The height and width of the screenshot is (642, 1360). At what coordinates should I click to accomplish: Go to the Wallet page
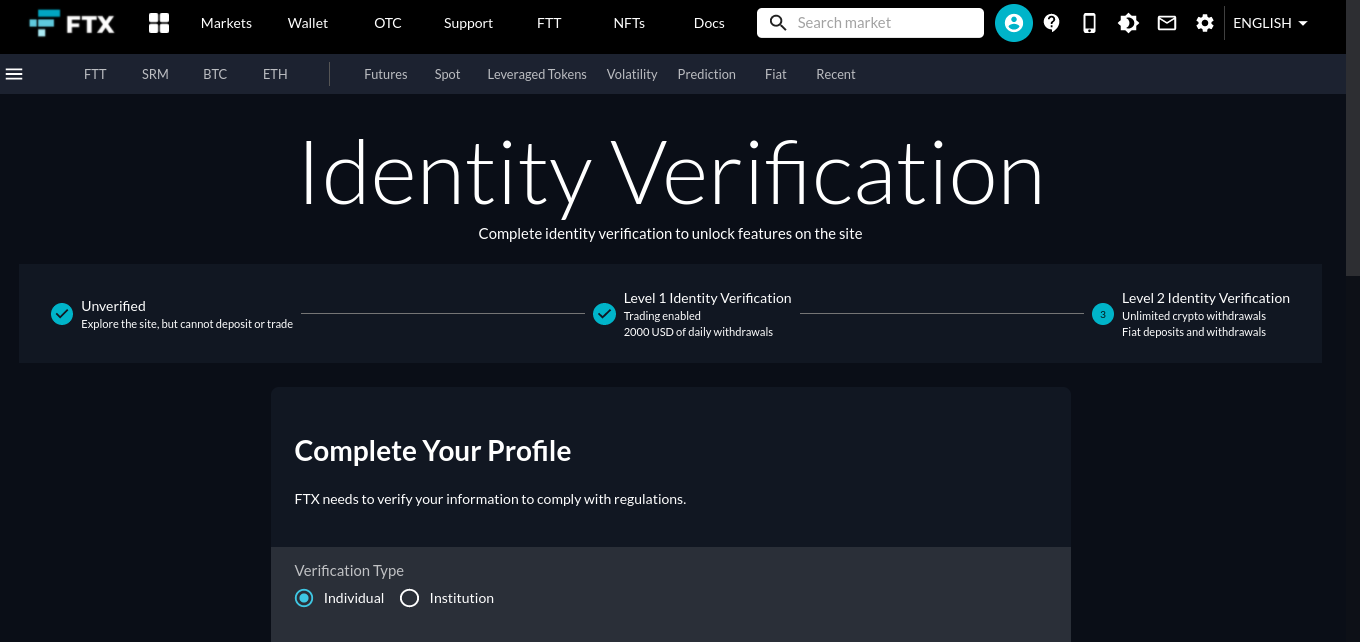pyautogui.click(x=307, y=23)
